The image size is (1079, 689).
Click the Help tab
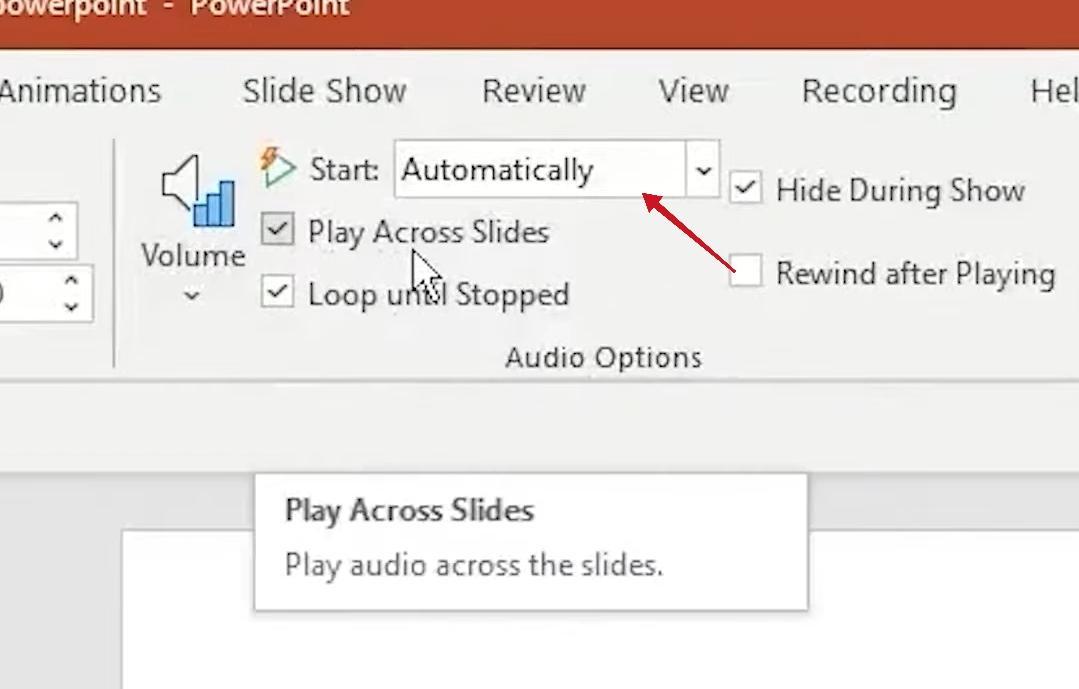tap(1055, 91)
